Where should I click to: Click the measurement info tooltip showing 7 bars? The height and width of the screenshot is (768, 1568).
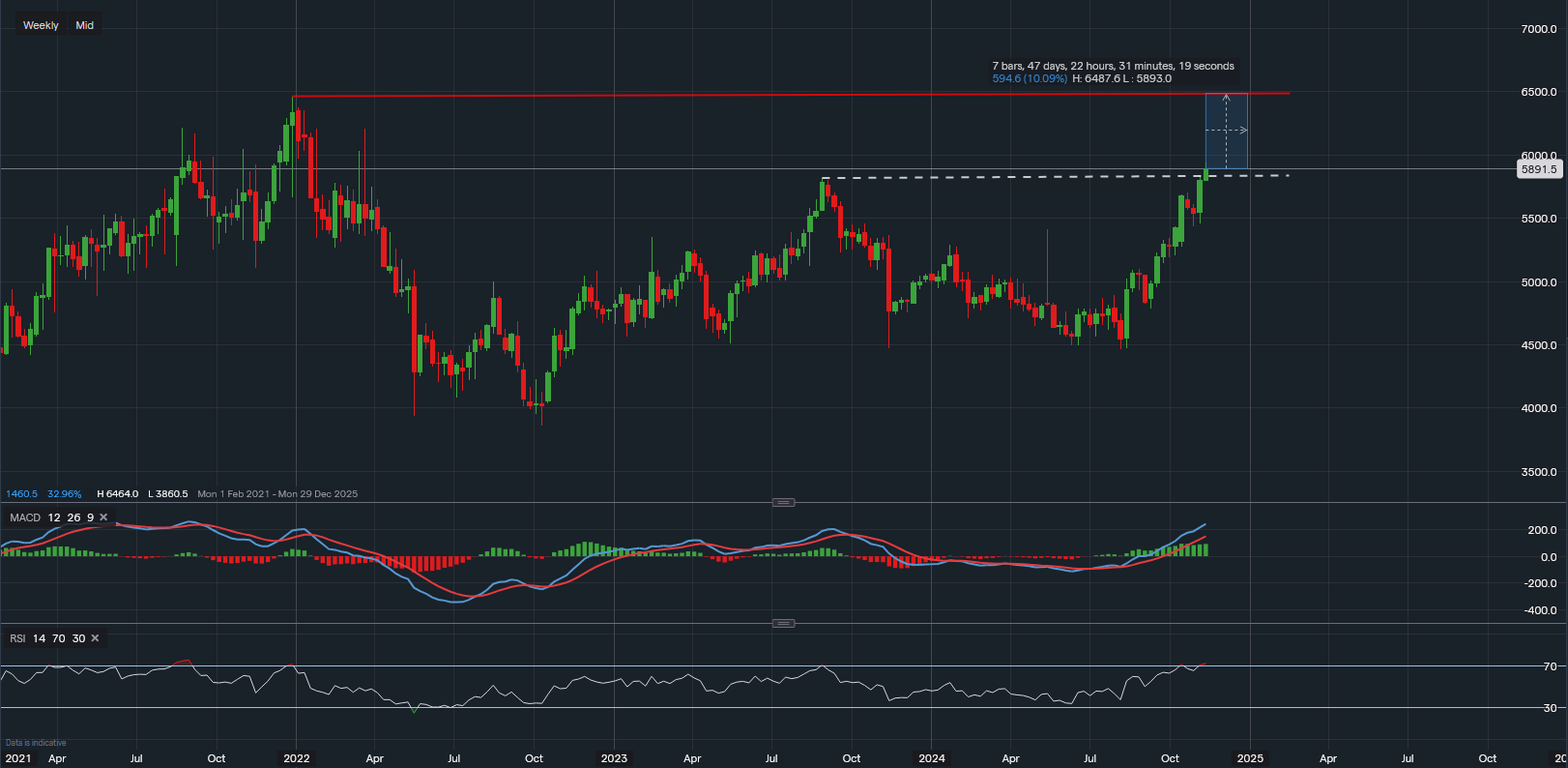(1113, 73)
